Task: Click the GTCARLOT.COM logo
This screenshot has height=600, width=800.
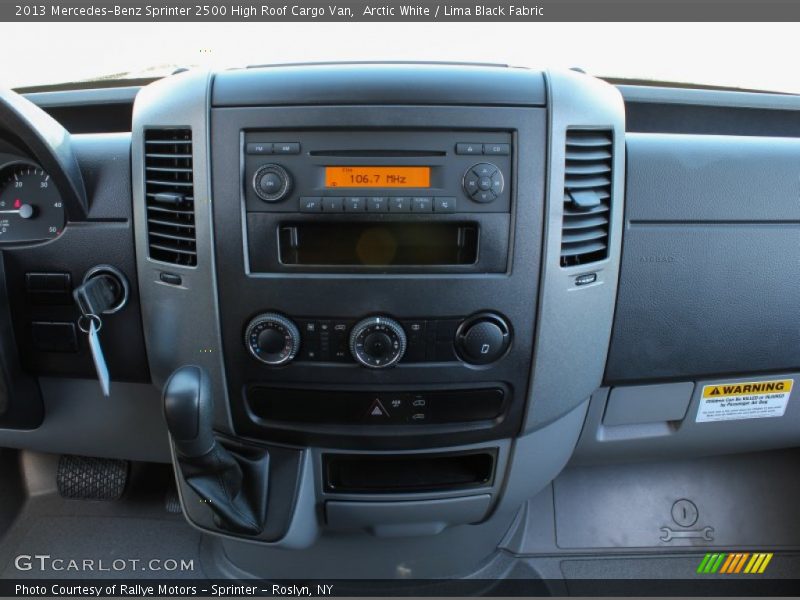Action: (104, 563)
